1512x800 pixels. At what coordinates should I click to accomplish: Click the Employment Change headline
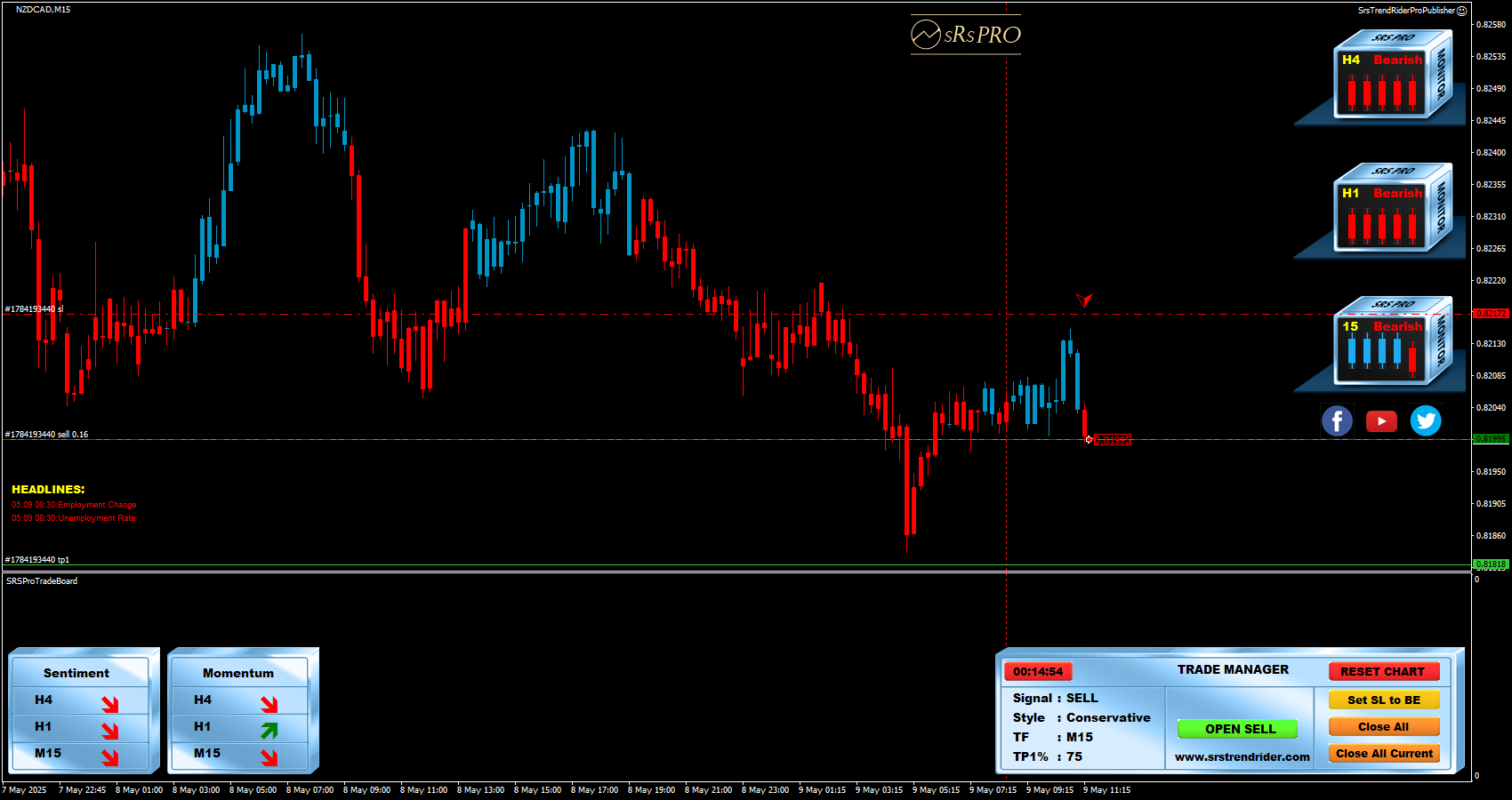(75, 505)
